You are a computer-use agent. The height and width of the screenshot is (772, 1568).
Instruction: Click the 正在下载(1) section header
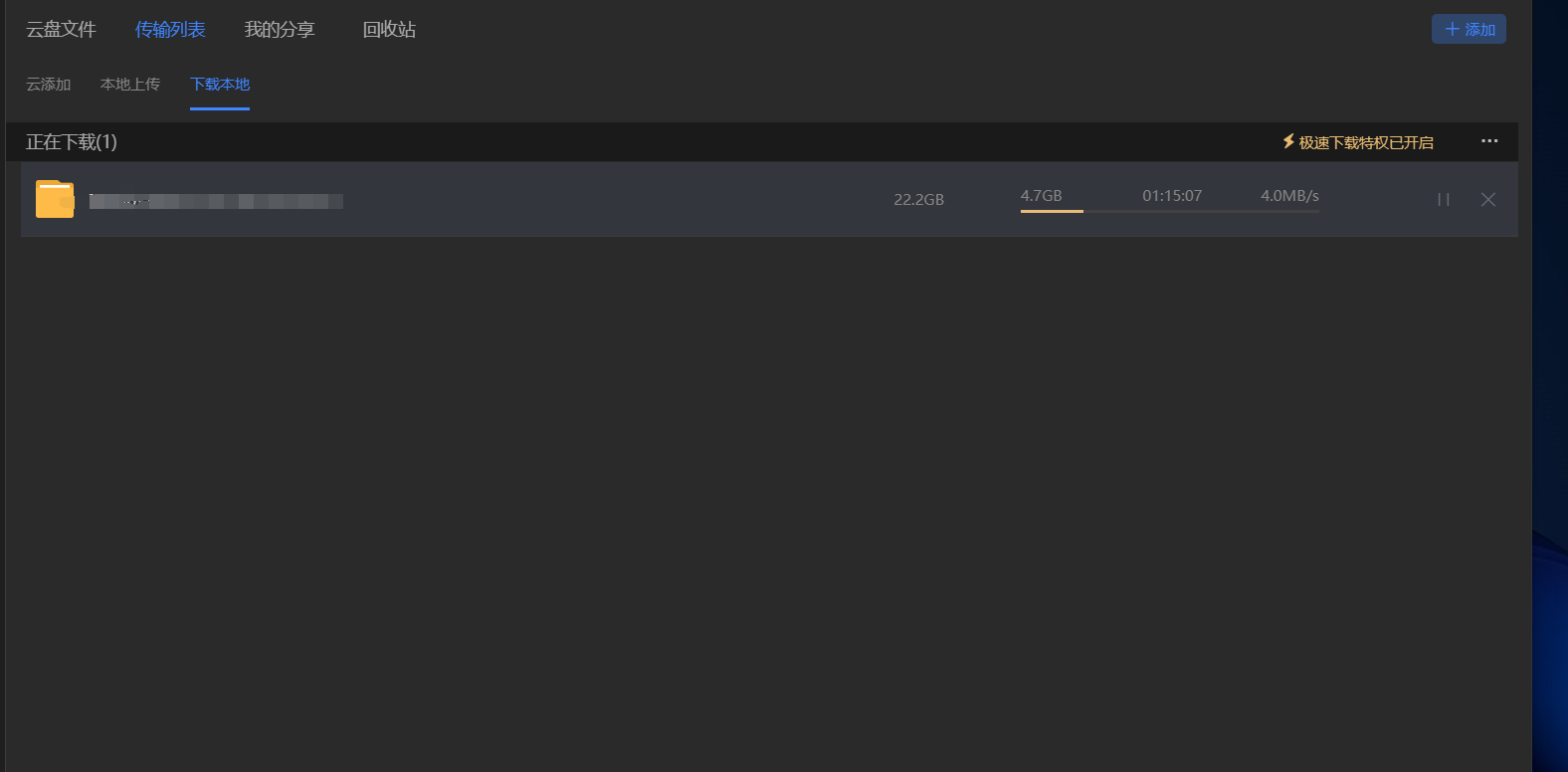[x=72, y=142]
